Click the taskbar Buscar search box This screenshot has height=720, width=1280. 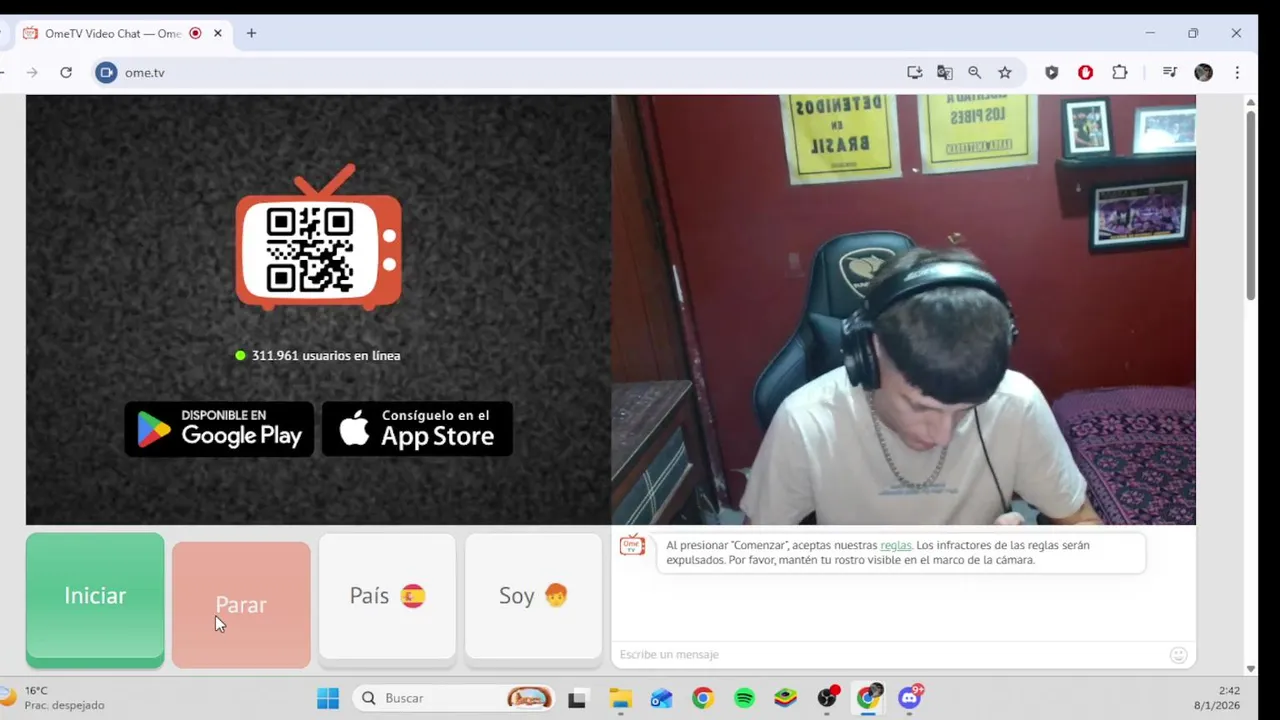click(455, 698)
